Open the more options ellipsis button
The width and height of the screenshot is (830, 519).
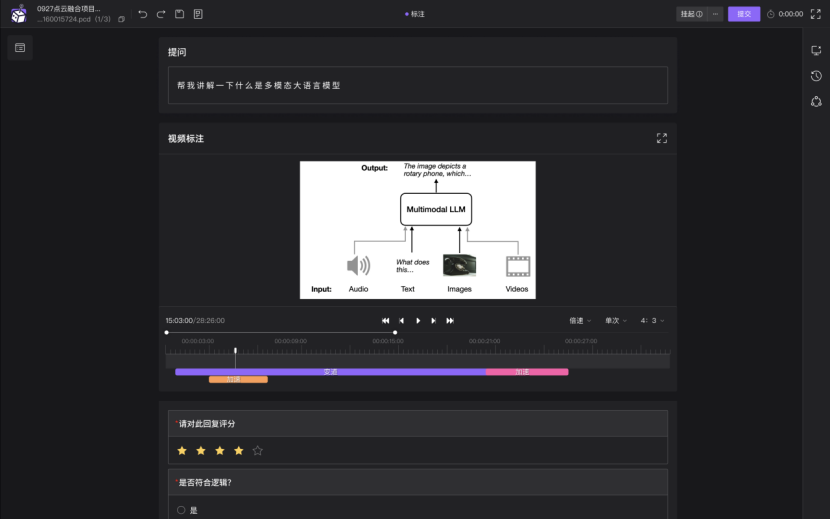715,14
